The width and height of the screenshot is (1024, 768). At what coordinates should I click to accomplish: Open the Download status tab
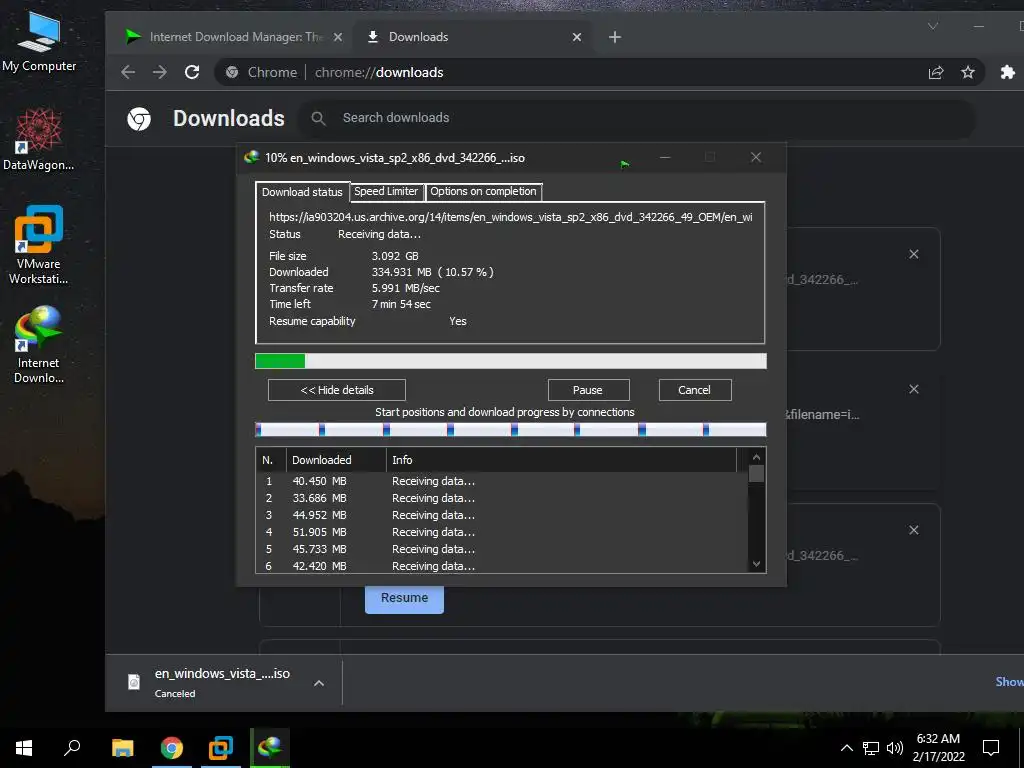(x=302, y=192)
